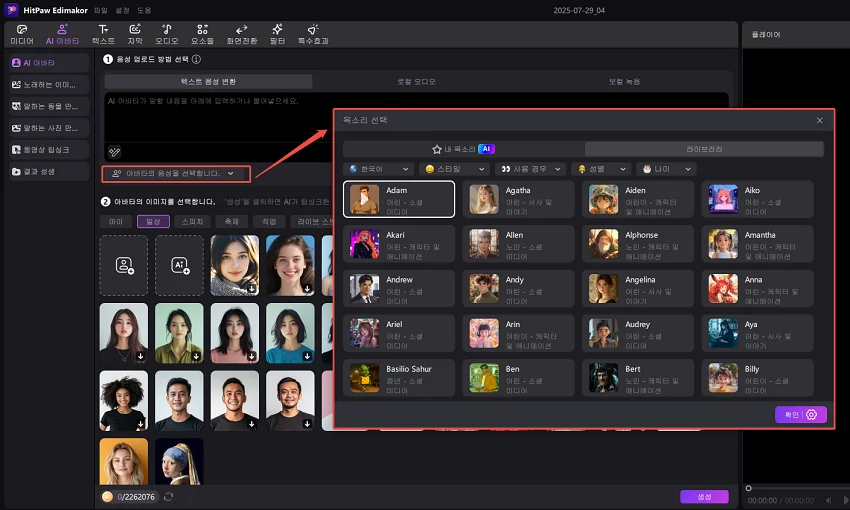
Task: Open the 파일 (File) menu
Action: [x=100, y=10]
